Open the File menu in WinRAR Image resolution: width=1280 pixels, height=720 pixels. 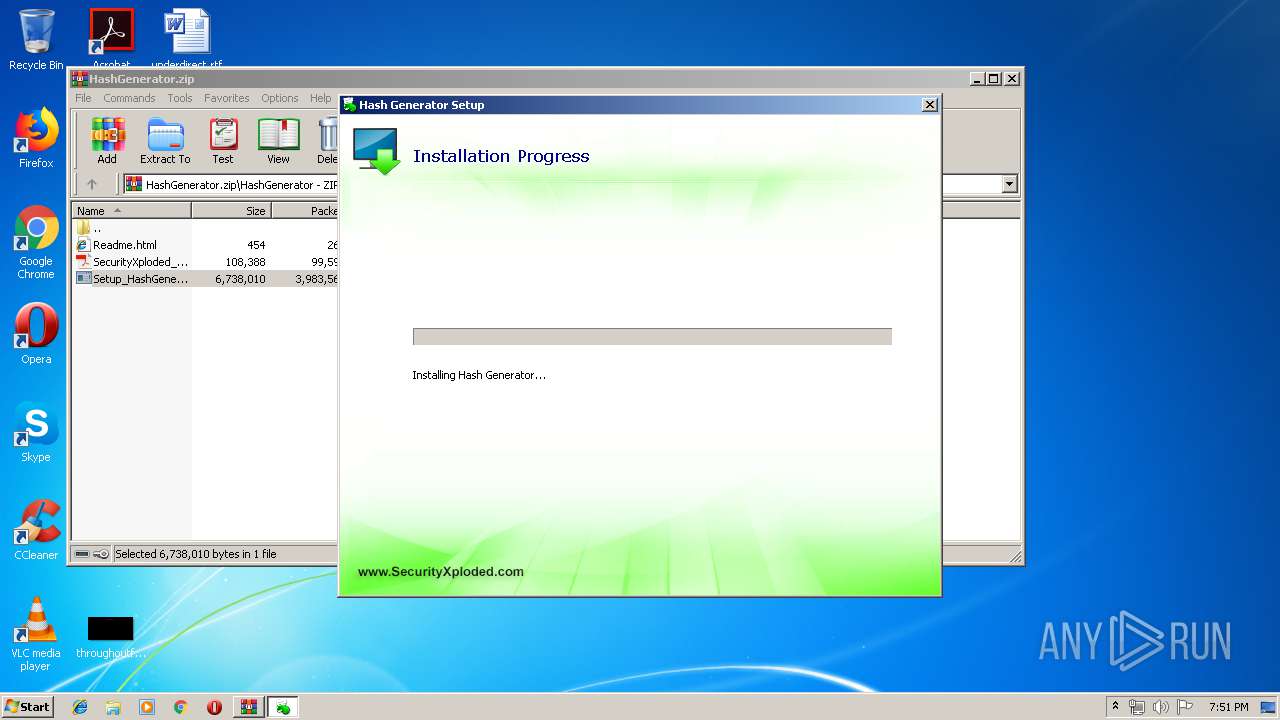83,98
